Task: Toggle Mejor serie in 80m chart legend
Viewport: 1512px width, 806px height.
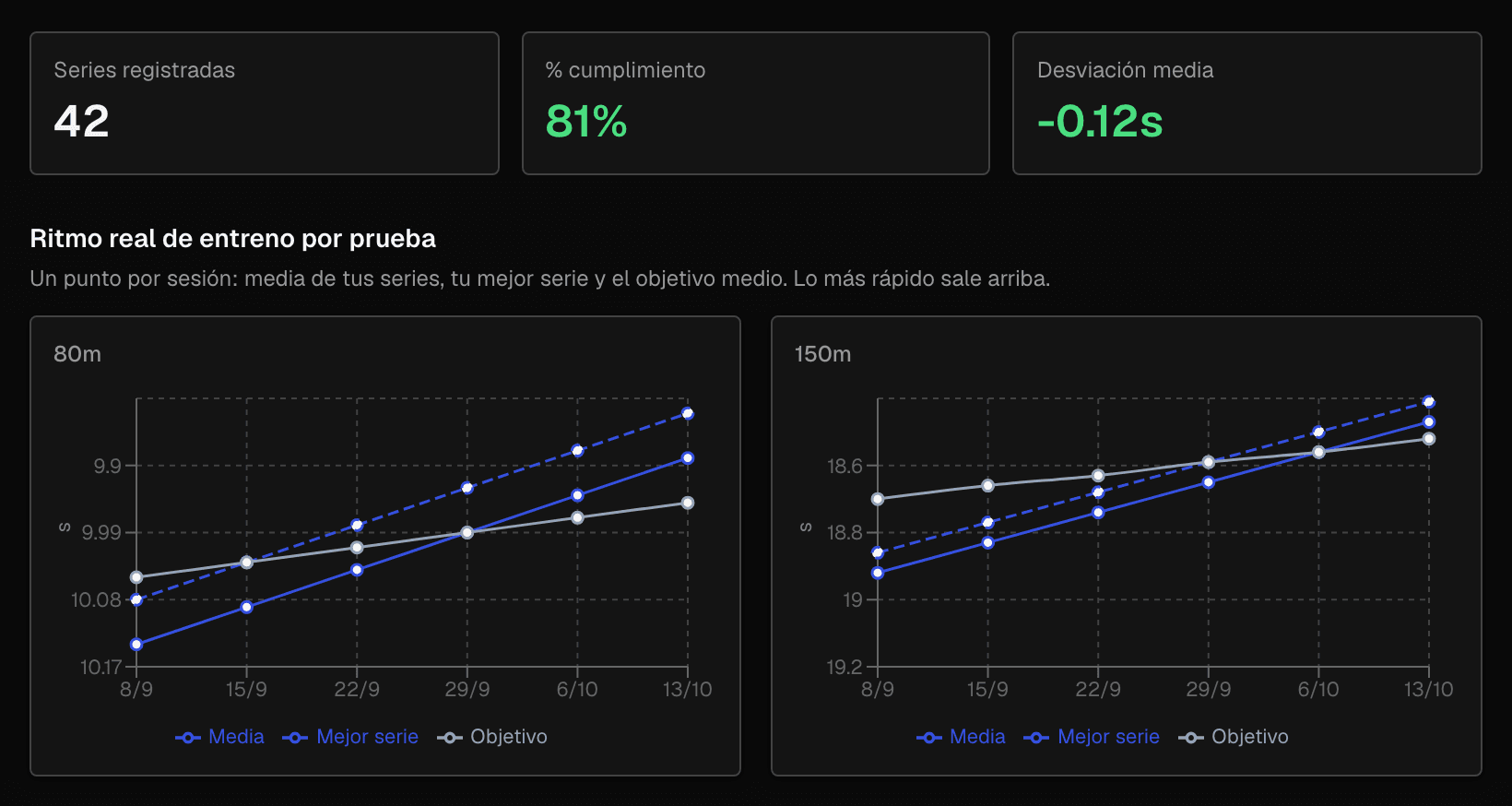Action: tap(350, 737)
